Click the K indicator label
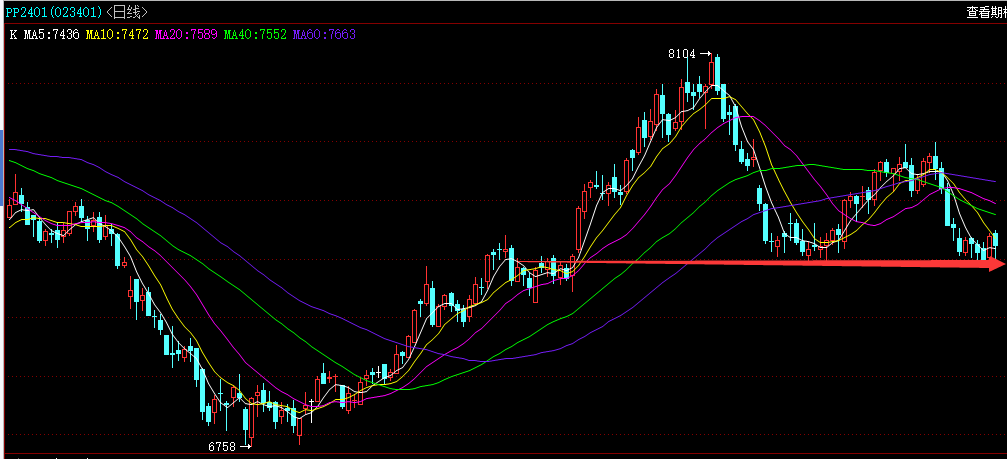The width and height of the screenshot is (1007, 459). [x=13, y=34]
